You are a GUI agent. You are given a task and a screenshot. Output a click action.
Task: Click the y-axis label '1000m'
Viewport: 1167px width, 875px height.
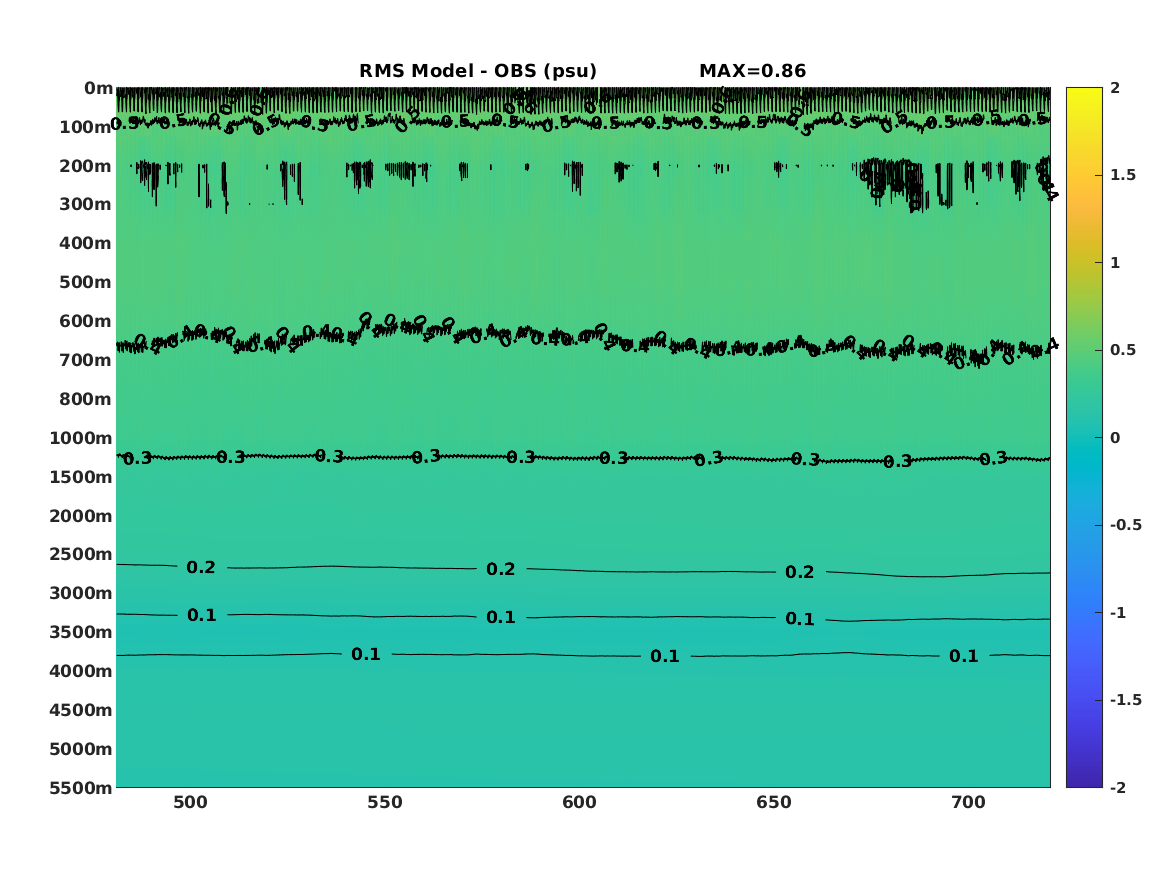[81, 438]
